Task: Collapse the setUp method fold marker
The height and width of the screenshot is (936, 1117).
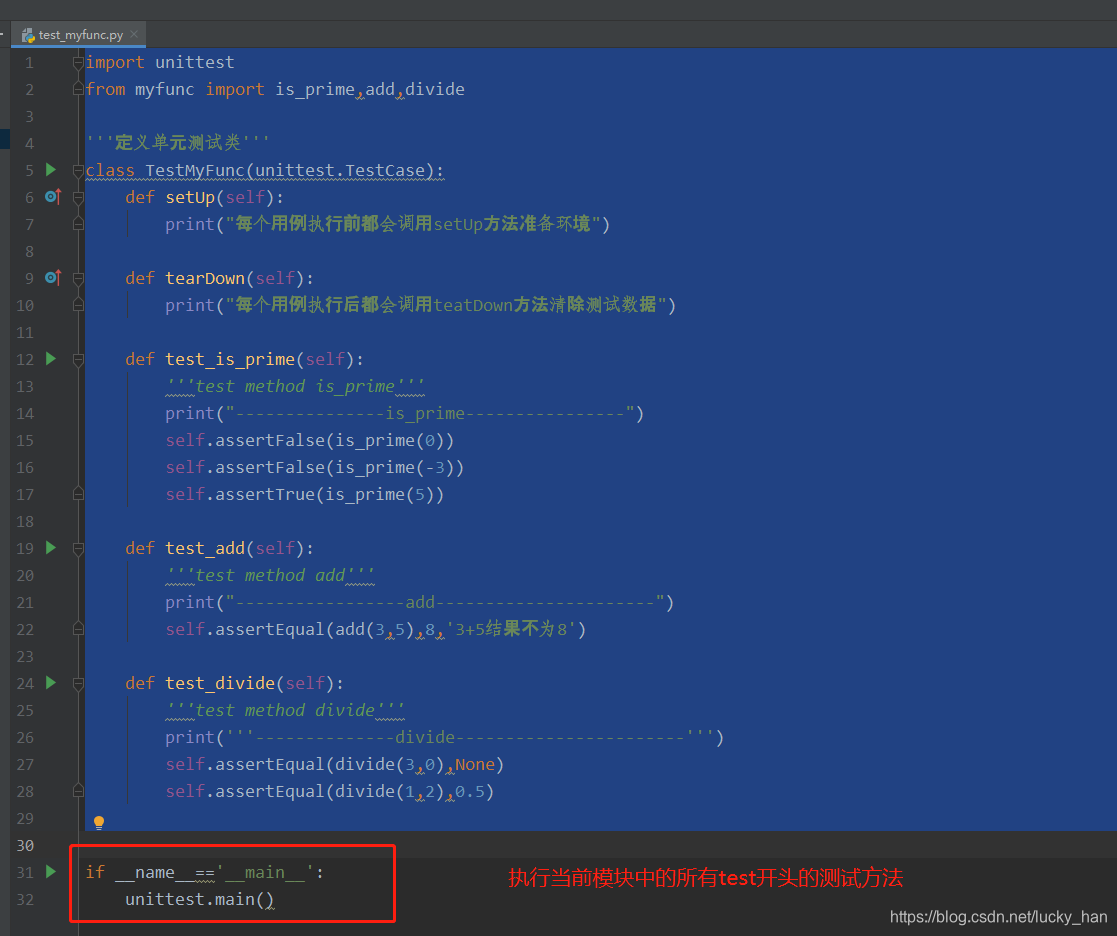Action: [78, 198]
